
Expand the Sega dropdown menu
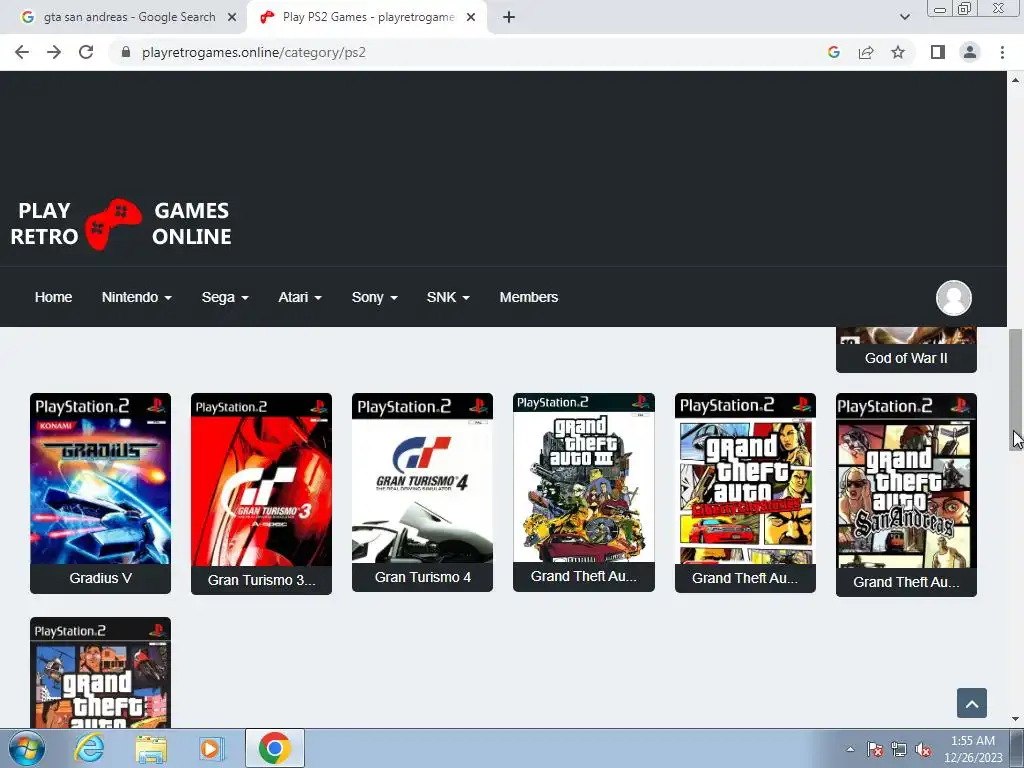(x=225, y=297)
